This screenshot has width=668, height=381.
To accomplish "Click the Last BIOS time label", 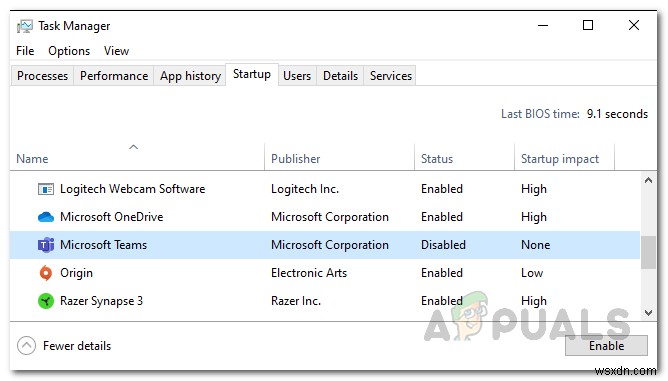I will pos(540,114).
